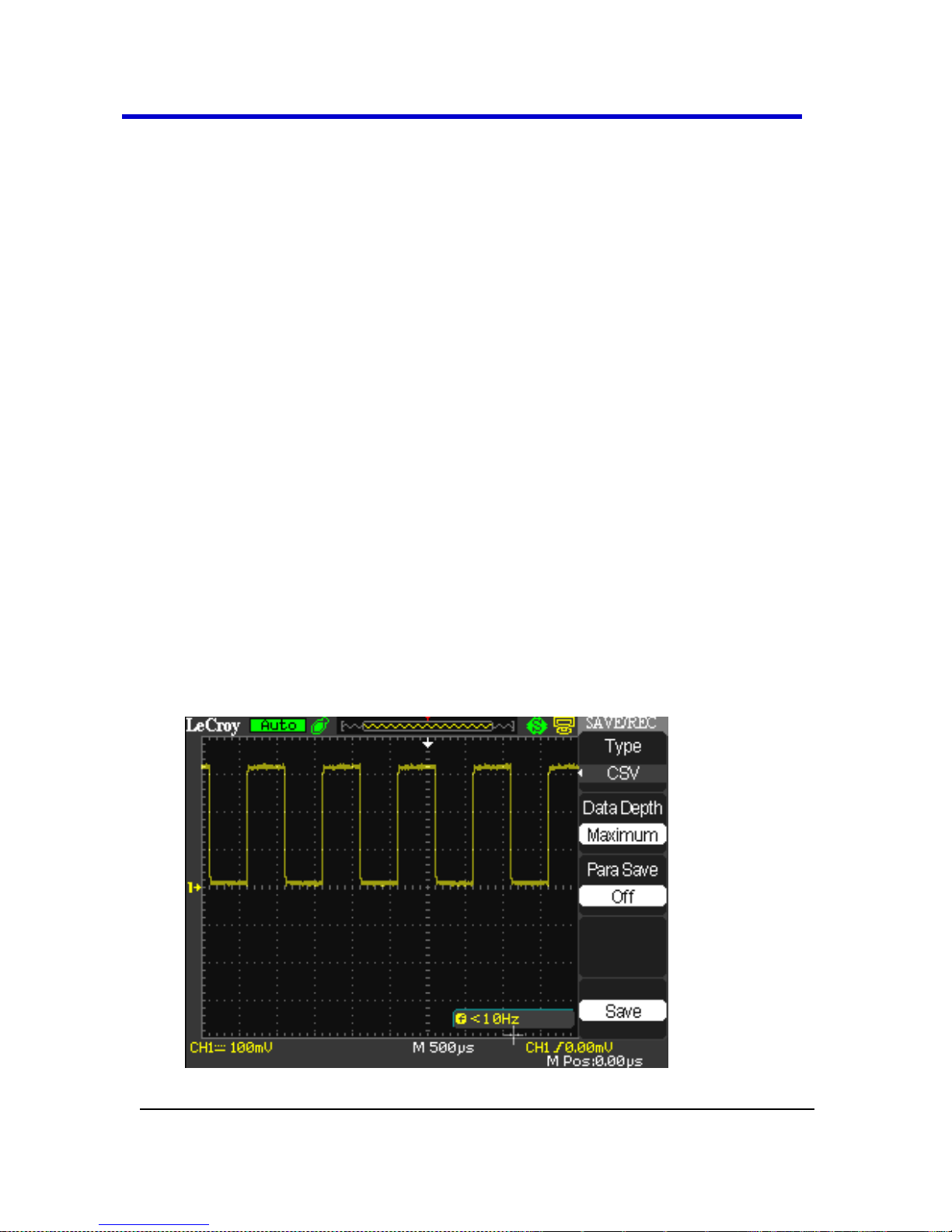
Task: Click the Save button
Action: point(622,1010)
